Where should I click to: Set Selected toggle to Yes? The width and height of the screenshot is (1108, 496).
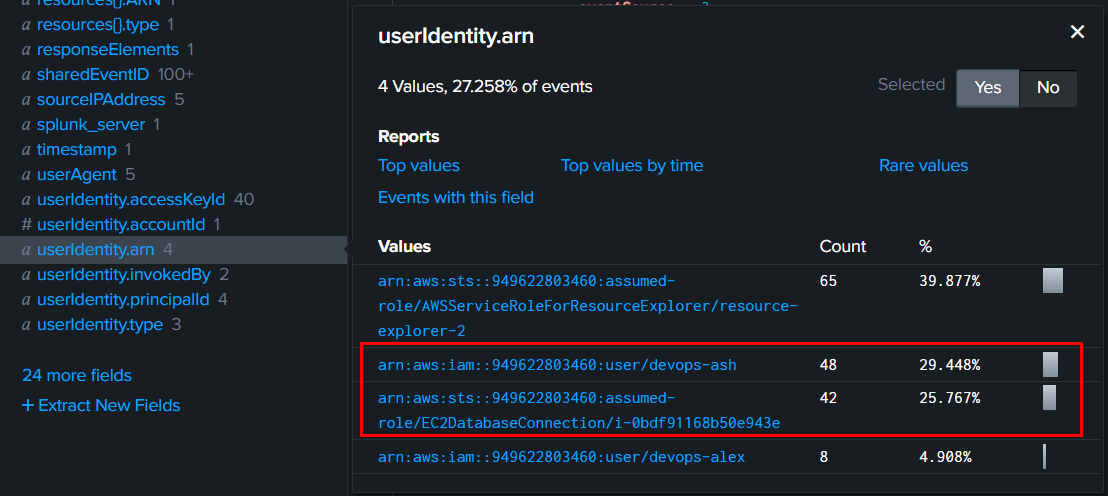[x=987, y=88]
